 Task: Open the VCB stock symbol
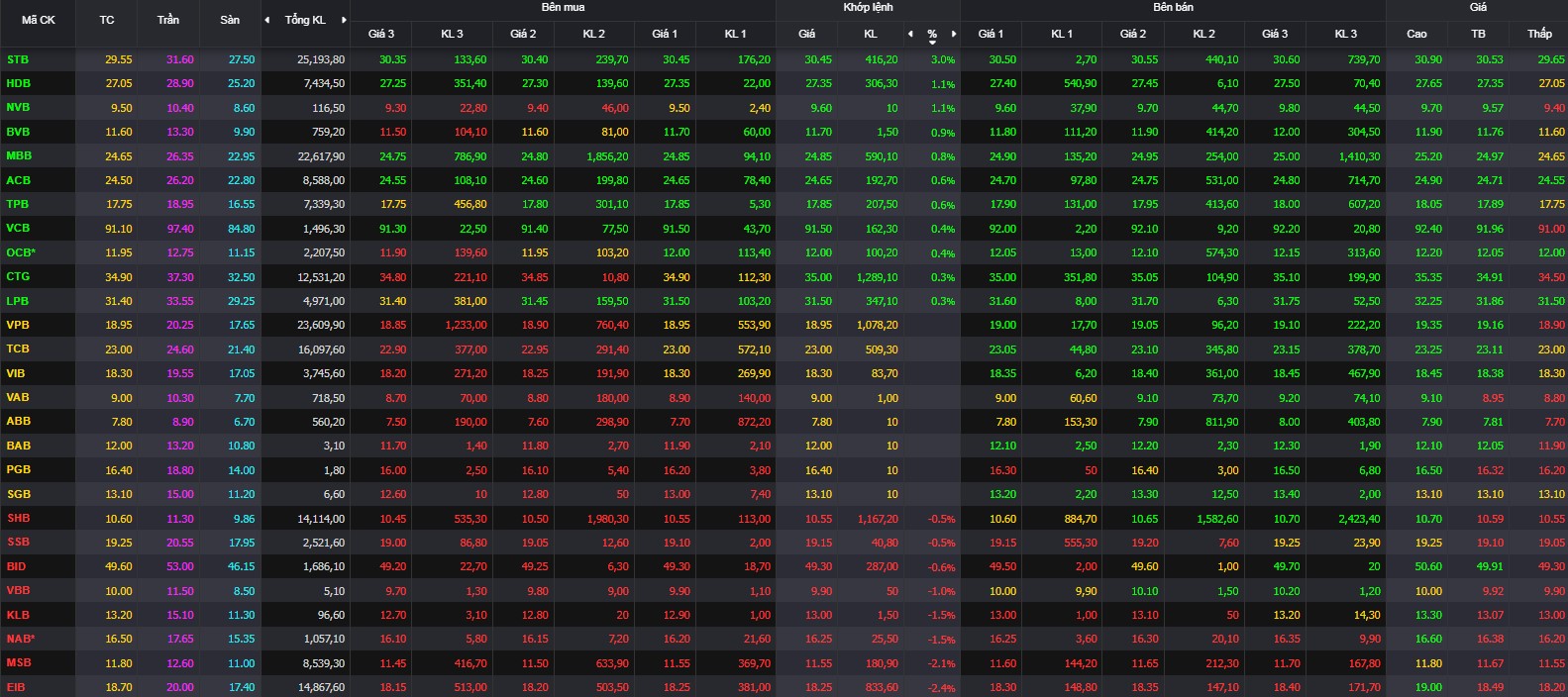click(19, 228)
